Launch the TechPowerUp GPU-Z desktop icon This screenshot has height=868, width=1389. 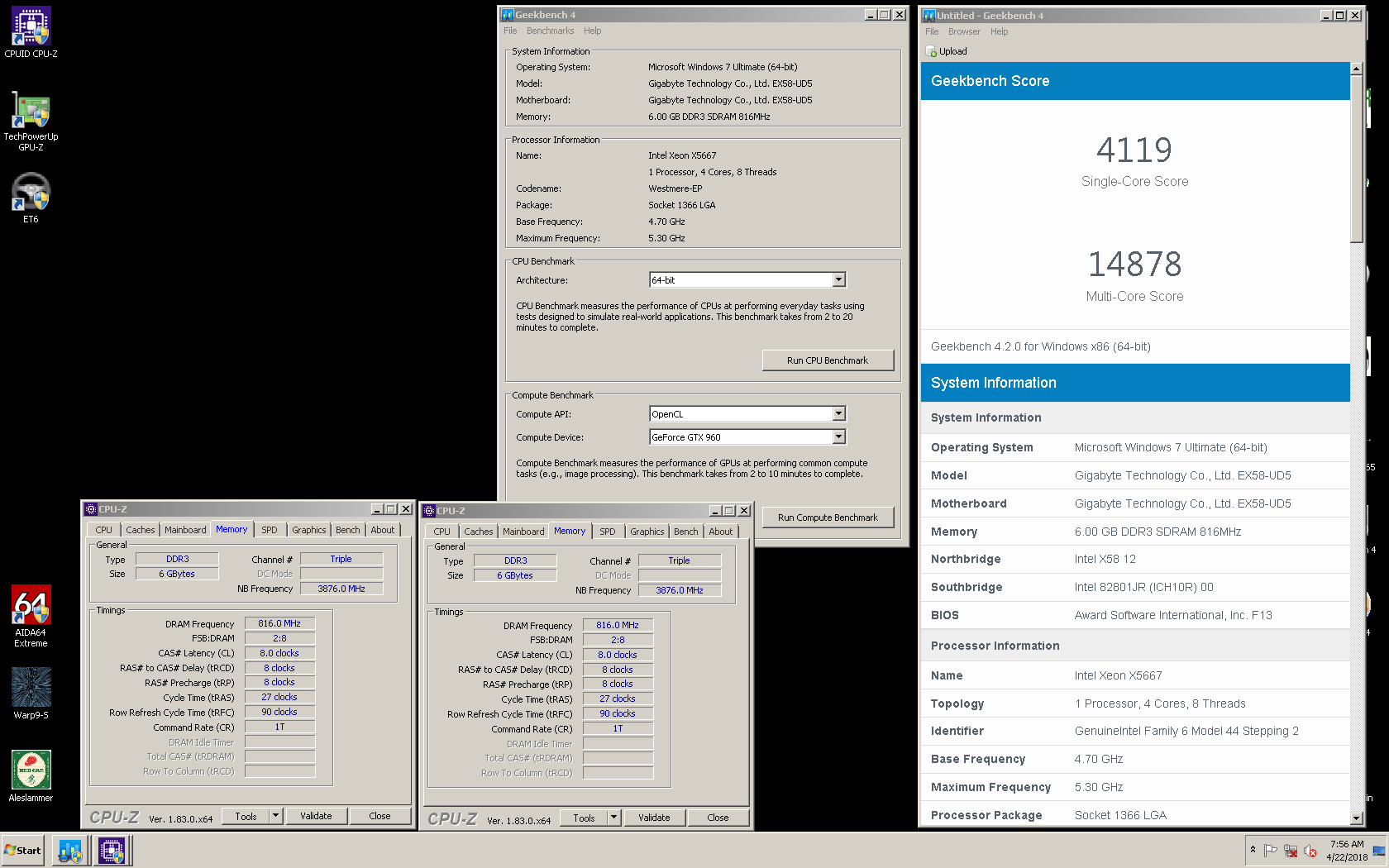[x=31, y=120]
